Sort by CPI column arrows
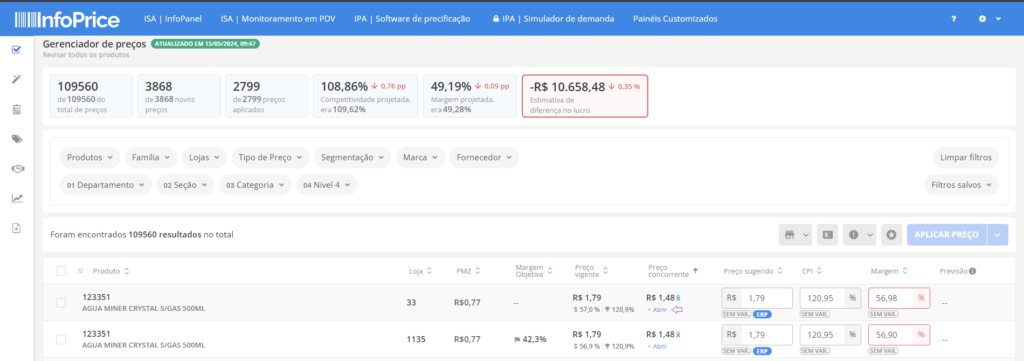1024x361 pixels. point(819,271)
